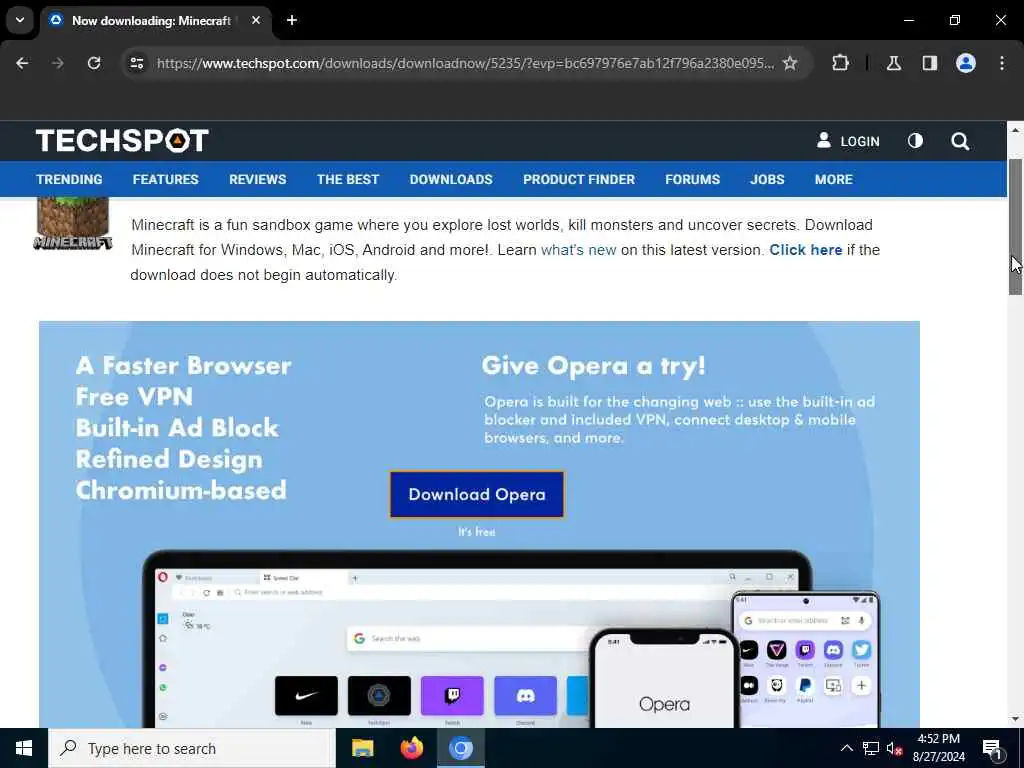
Task: Click "Give Opera a try!" heading
Action: (x=593, y=366)
